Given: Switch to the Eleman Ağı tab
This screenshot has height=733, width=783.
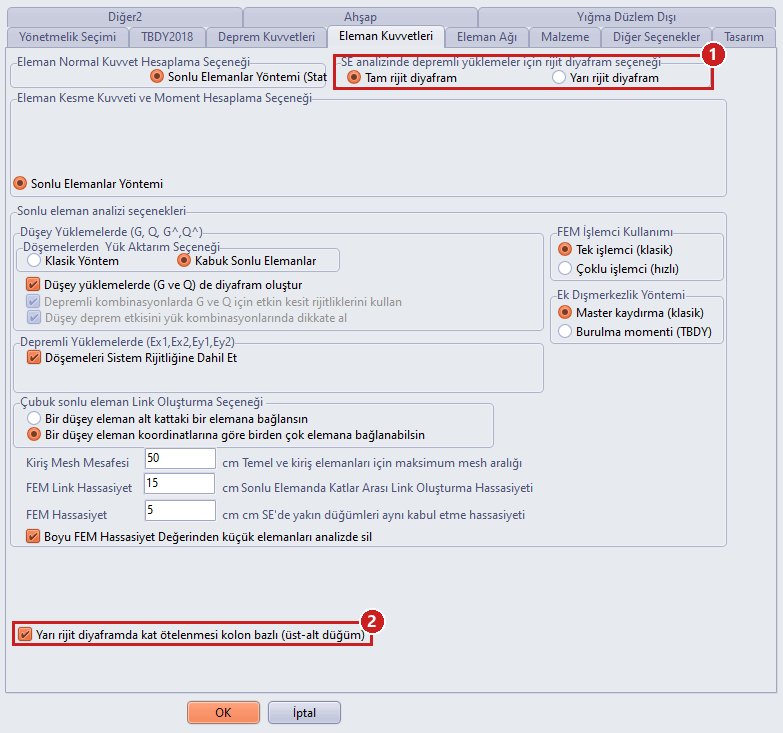Looking at the screenshot, I should click(487, 37).
